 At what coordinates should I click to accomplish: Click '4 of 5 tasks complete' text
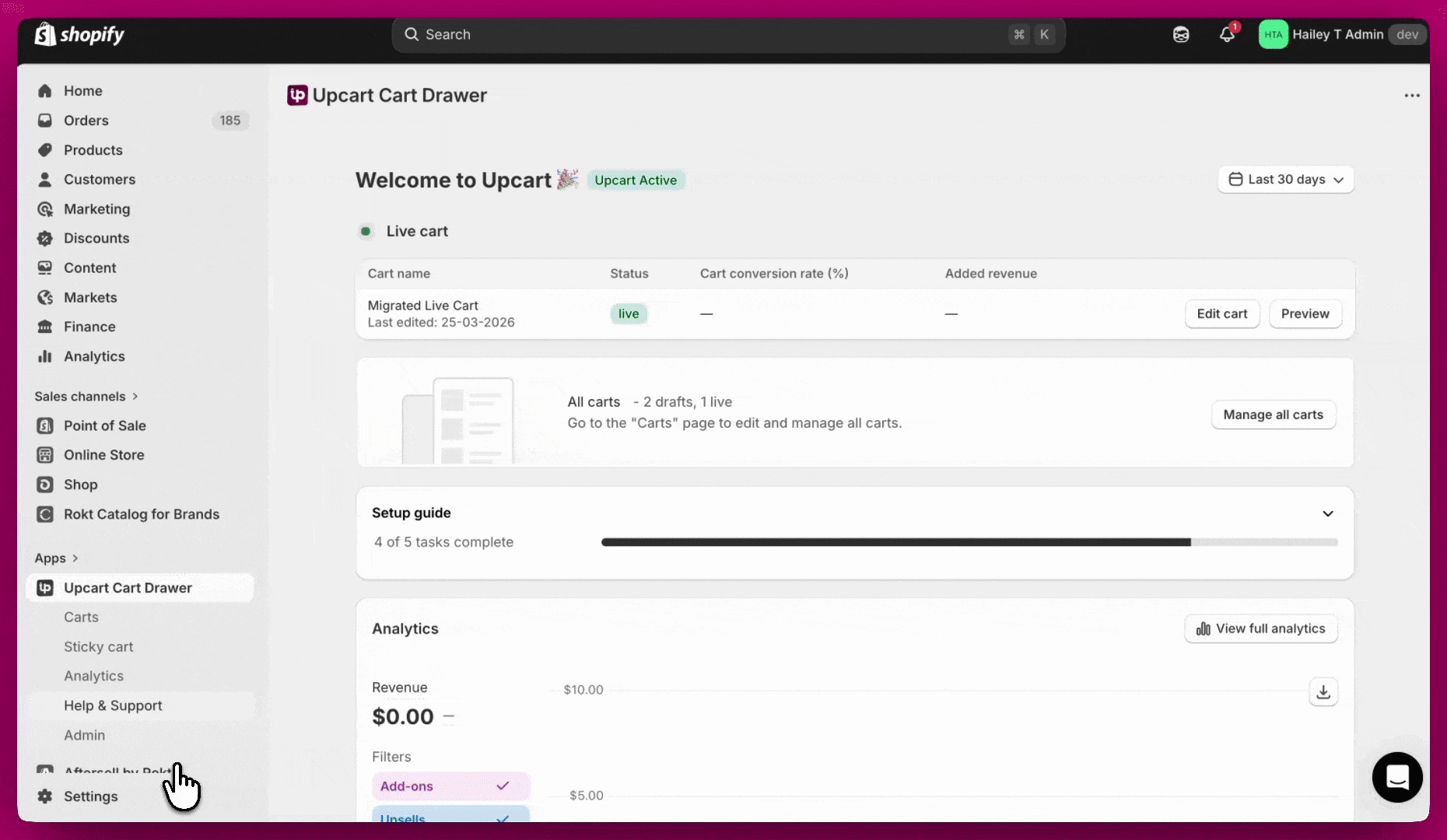(443, 542)
